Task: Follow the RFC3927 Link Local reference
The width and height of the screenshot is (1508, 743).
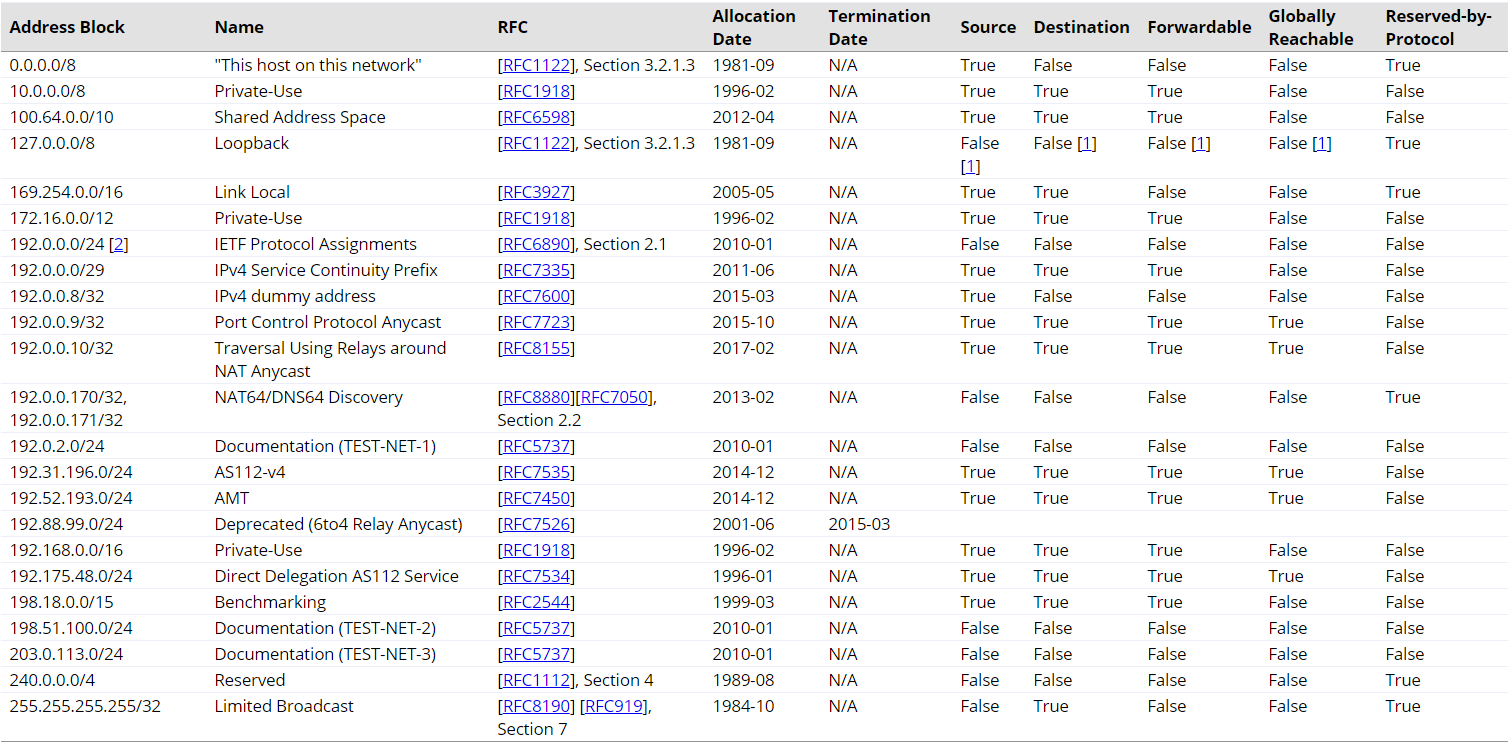Action: coord(537,192)
